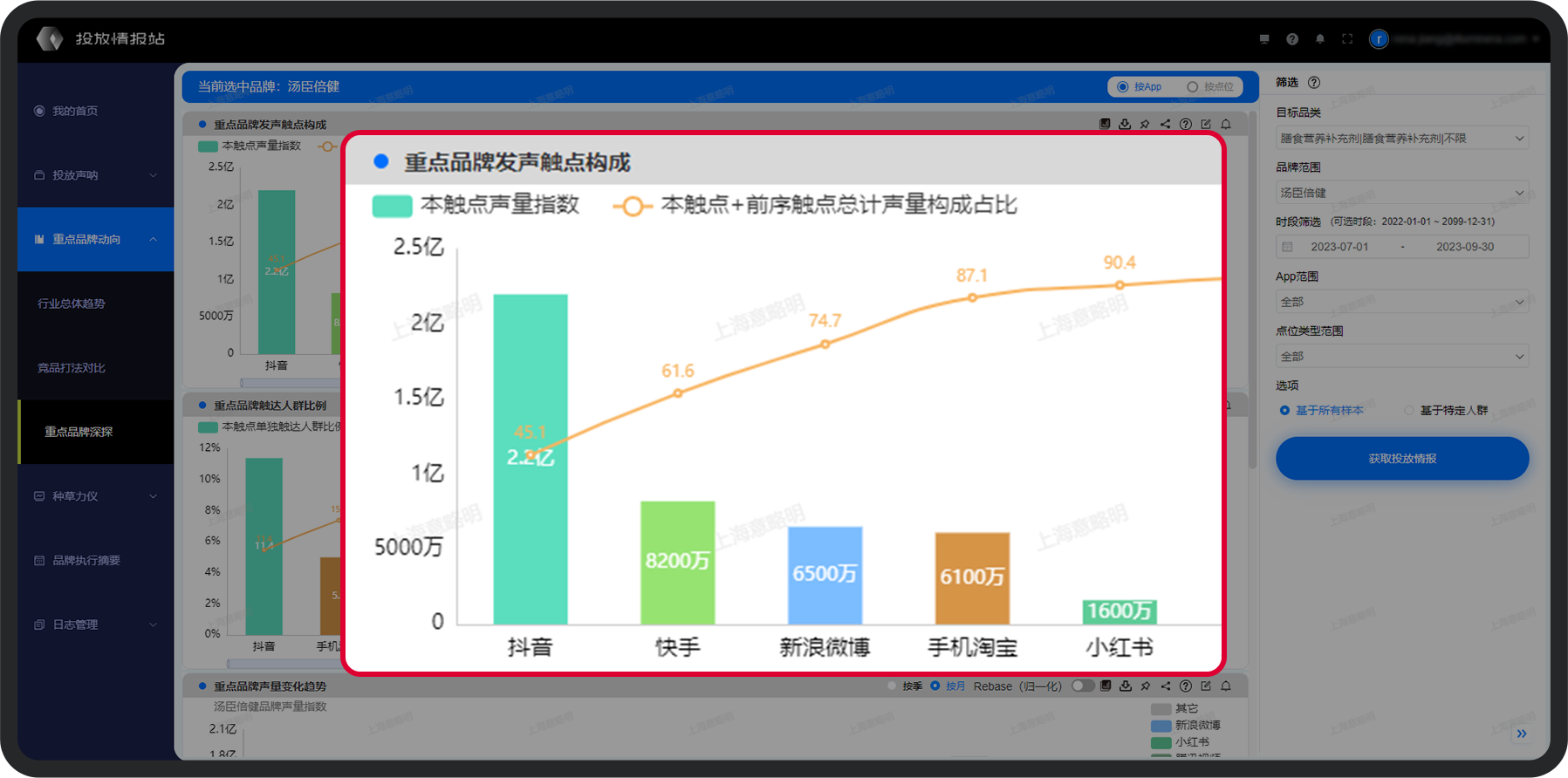Image resolution: width=1568 pixels, height=778 pixels.
Task: Expand the 种草力仪 chevron
Action: tap(154, 496)
